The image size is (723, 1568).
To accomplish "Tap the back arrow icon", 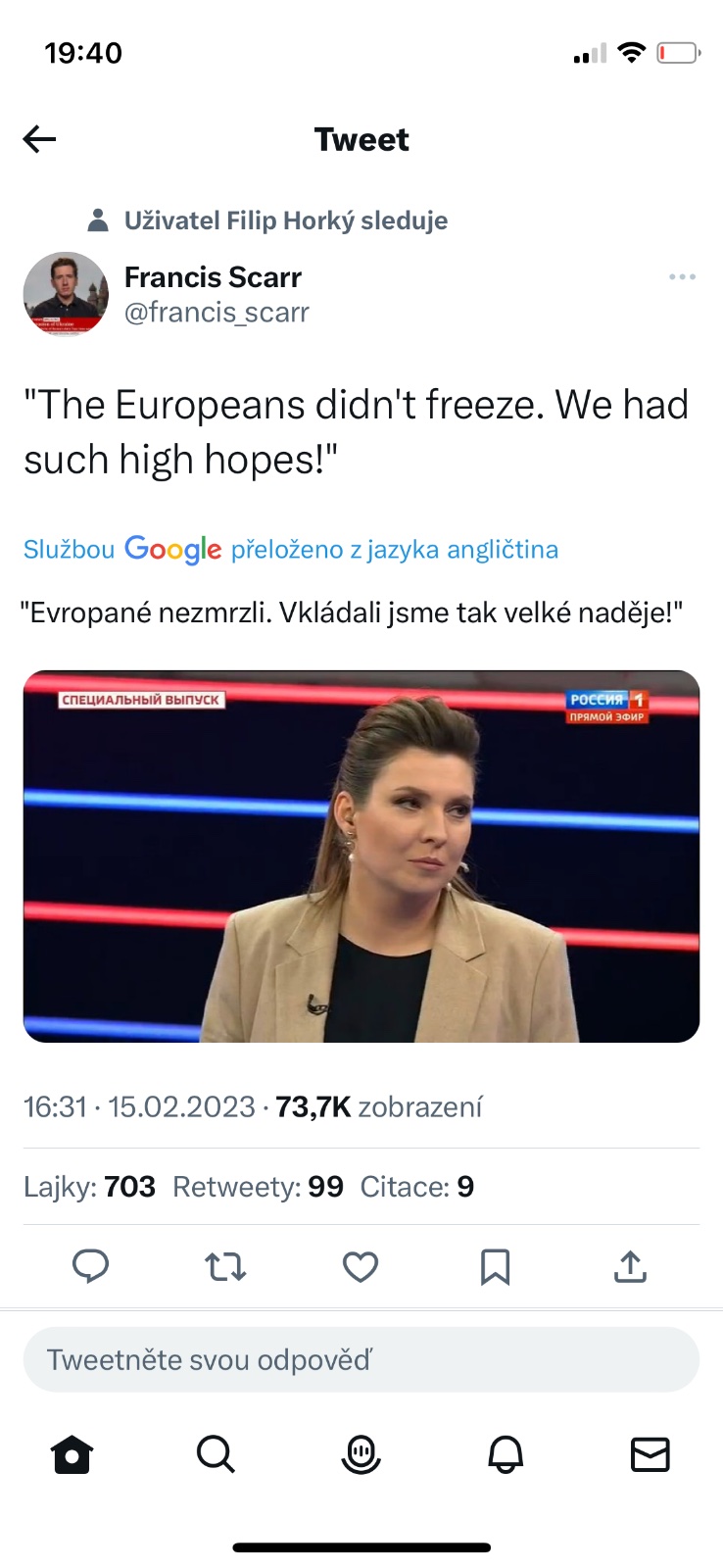I will pyautogui.click(x=40, y=140).
